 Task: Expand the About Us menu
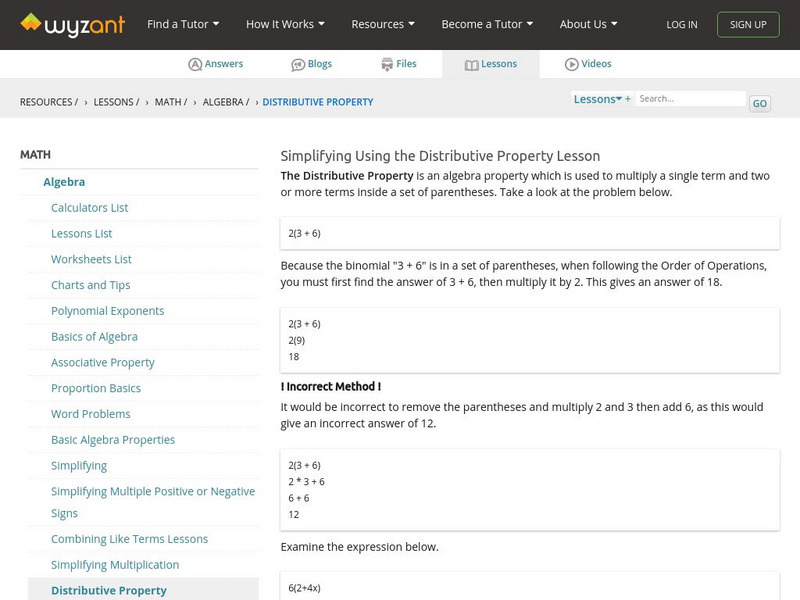tap(588, 24)
